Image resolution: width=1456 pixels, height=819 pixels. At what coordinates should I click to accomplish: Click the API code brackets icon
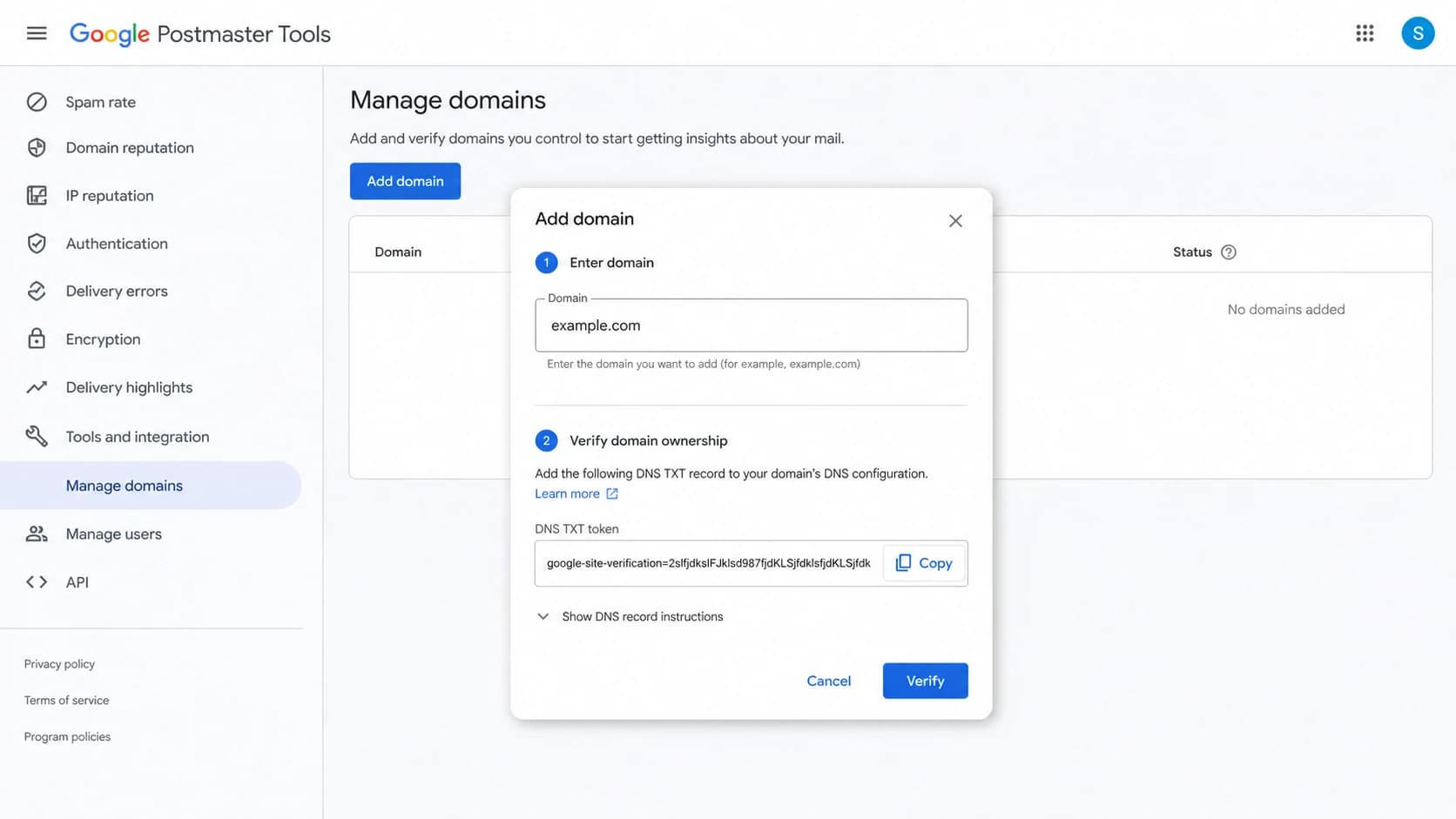coord(37,582)
